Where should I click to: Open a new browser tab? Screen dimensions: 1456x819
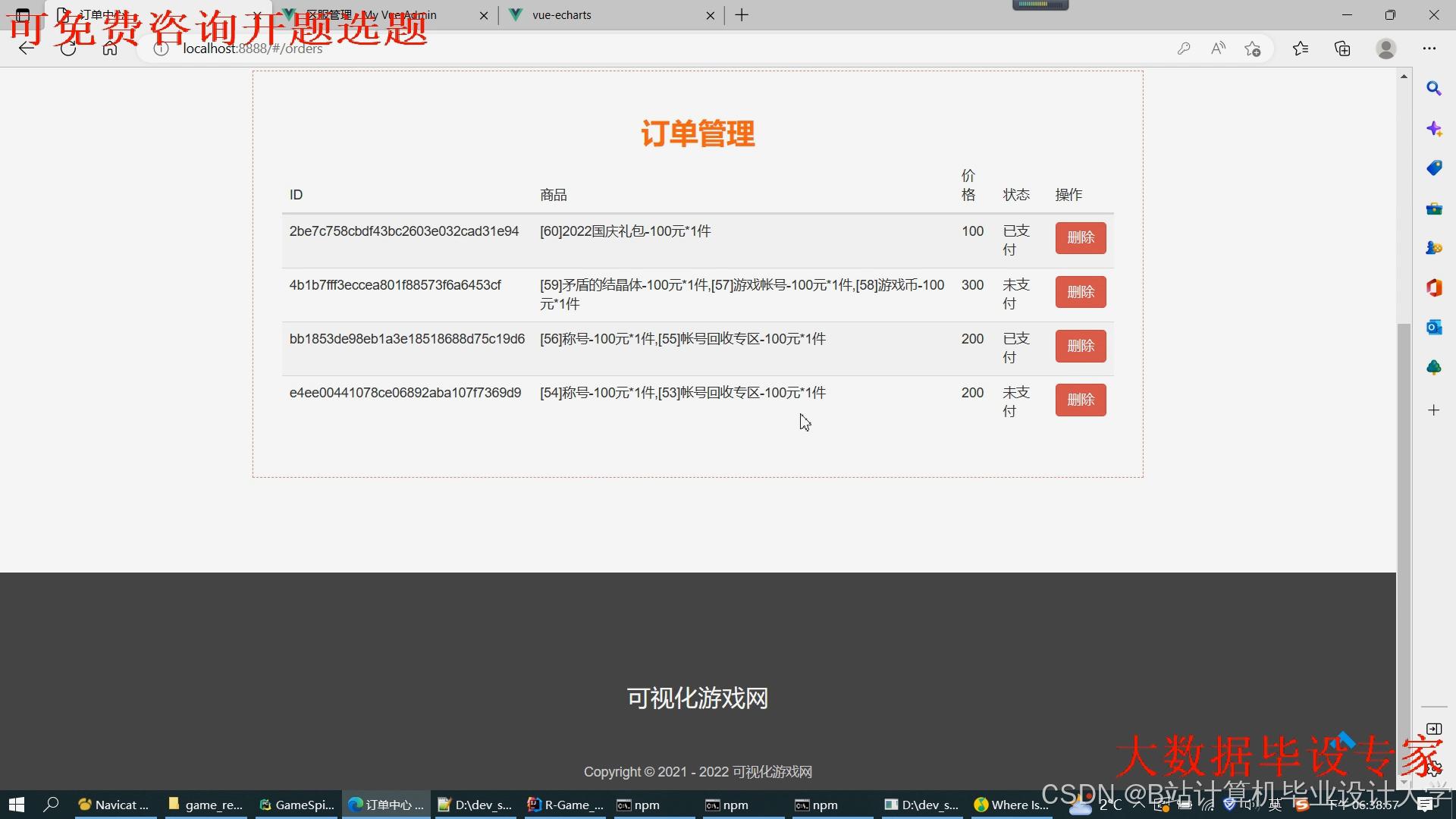coord(742,15)
